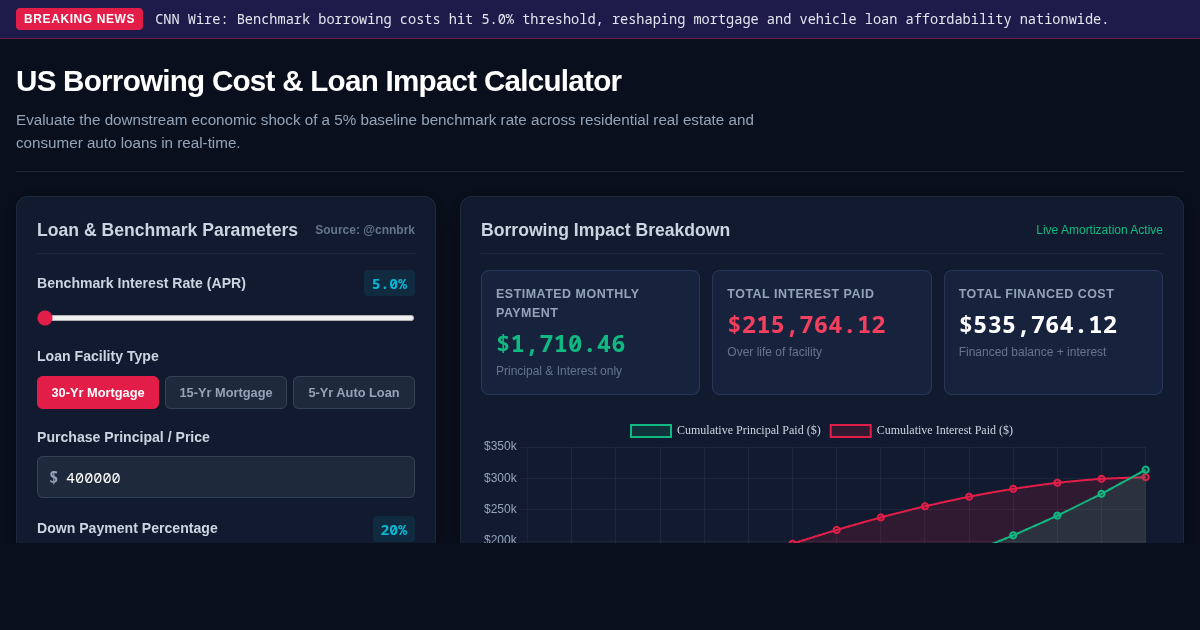Screen dimensions: 1200x630
Task: Choose the 5-Yr Auto Loan option
Action: pos(354,392)
